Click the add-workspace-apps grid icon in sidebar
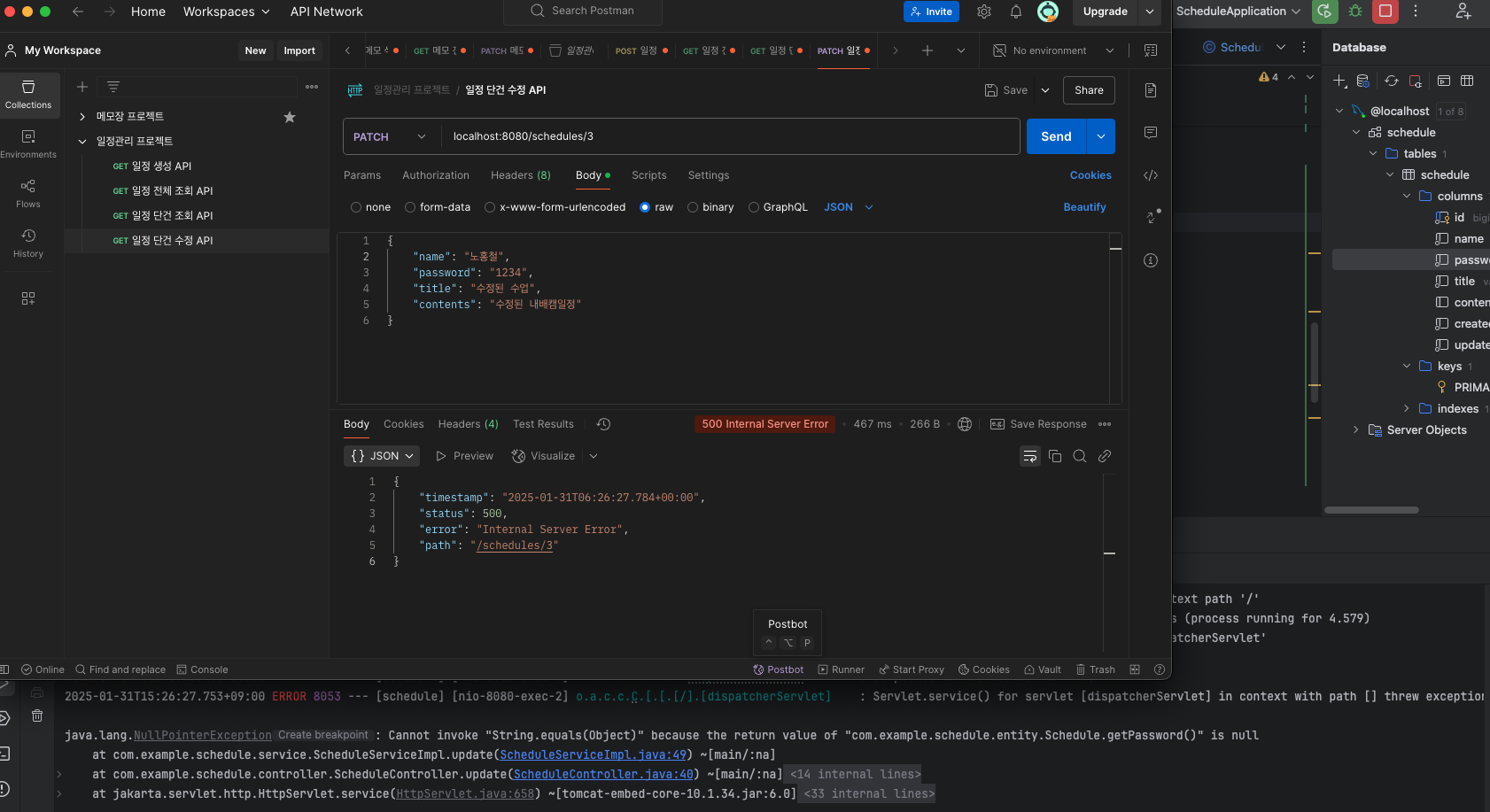1490x812 pixels. [28, 298]
